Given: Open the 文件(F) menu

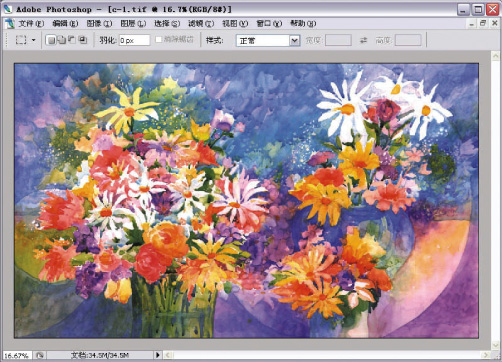Looking at the screenshot, I should pos(31,23).
